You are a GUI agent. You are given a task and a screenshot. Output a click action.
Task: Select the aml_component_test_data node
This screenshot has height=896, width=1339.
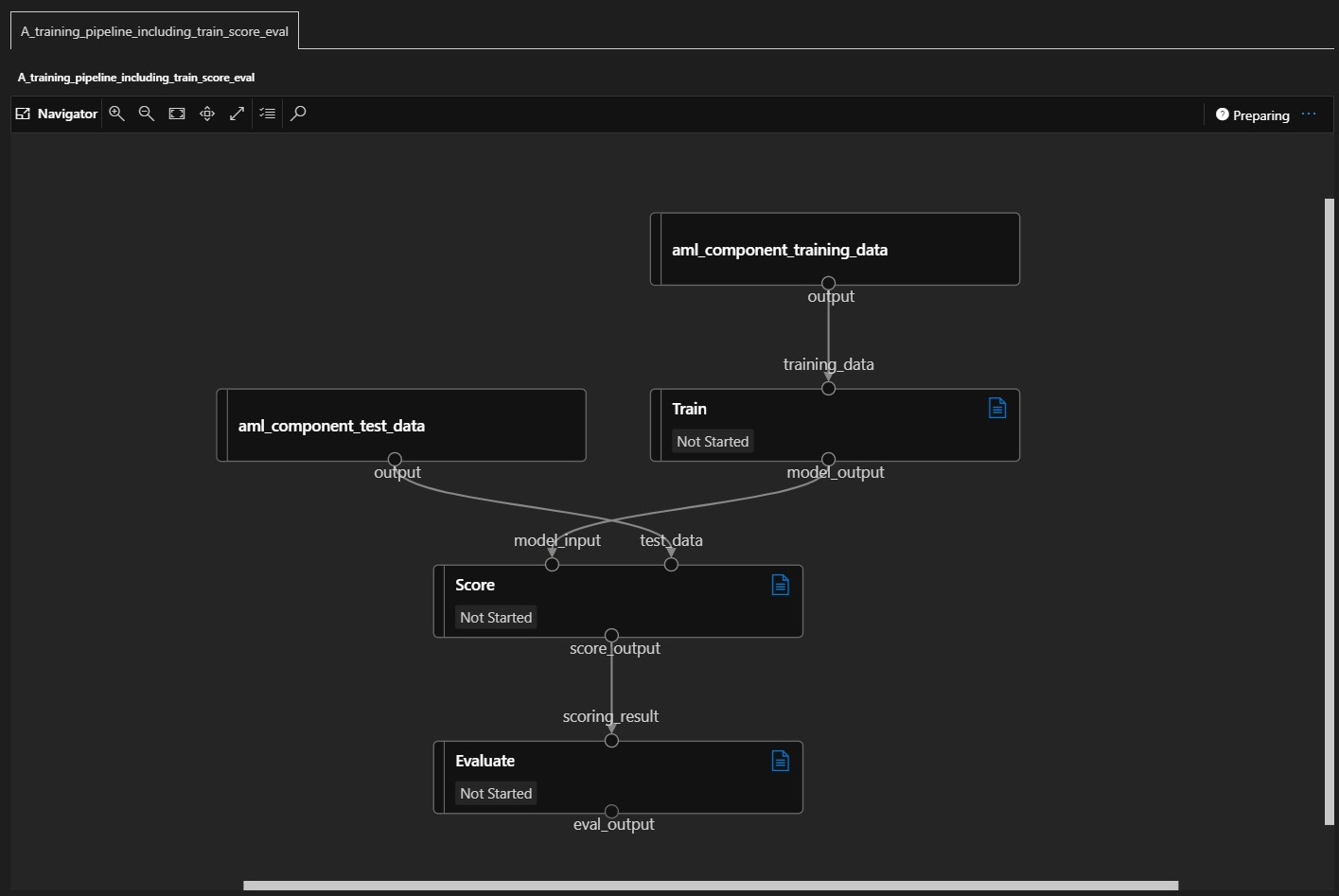click(401, 426)
